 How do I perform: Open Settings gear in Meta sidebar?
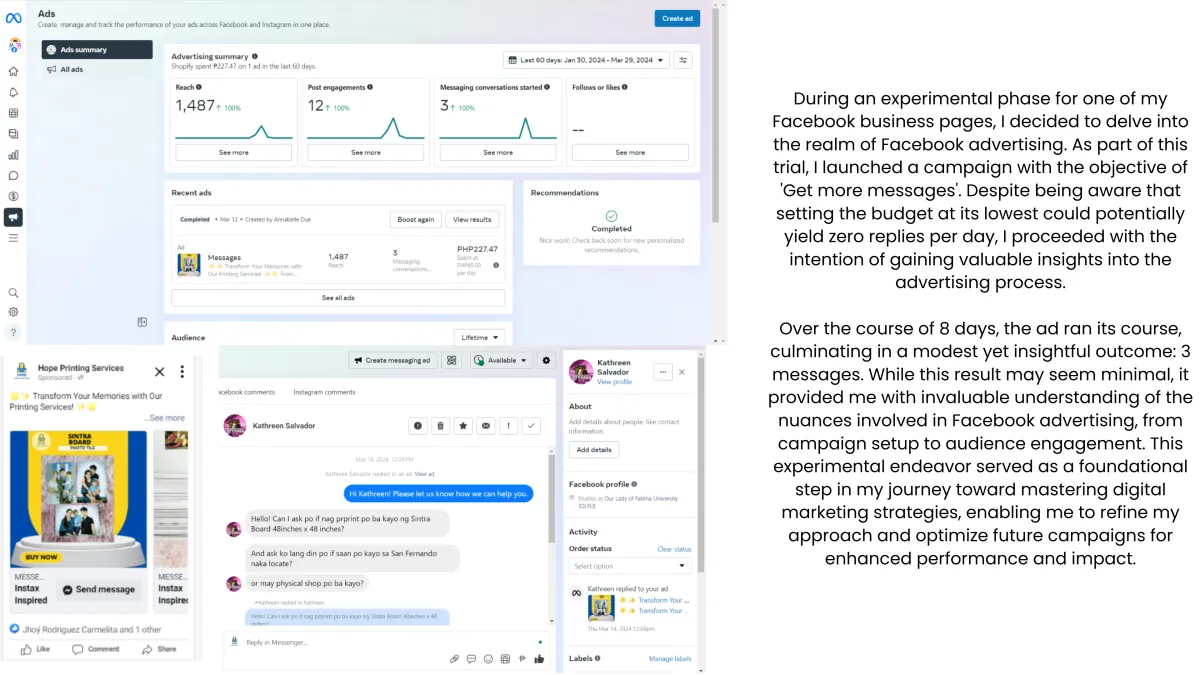[13, 312]
